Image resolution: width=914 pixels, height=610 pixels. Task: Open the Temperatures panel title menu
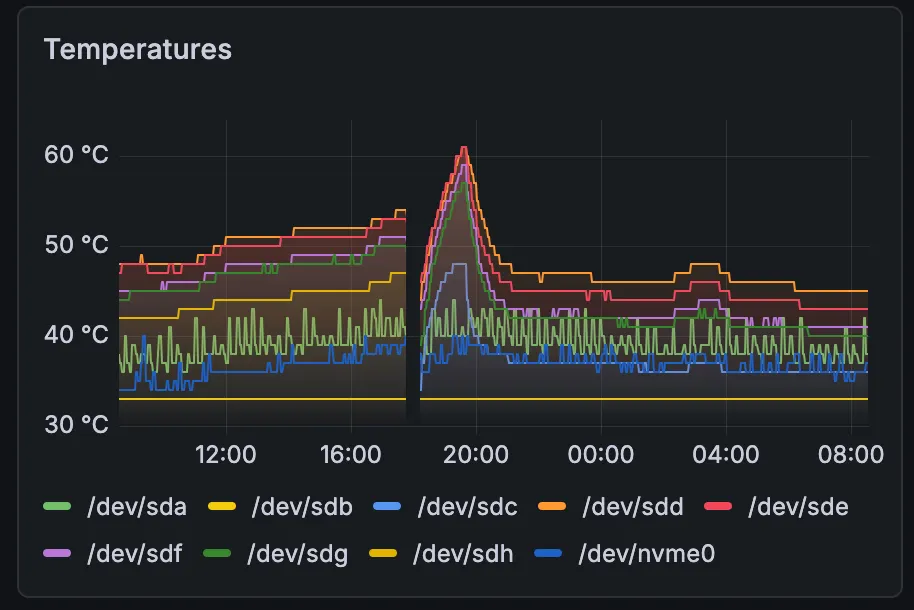pos(138,49)
